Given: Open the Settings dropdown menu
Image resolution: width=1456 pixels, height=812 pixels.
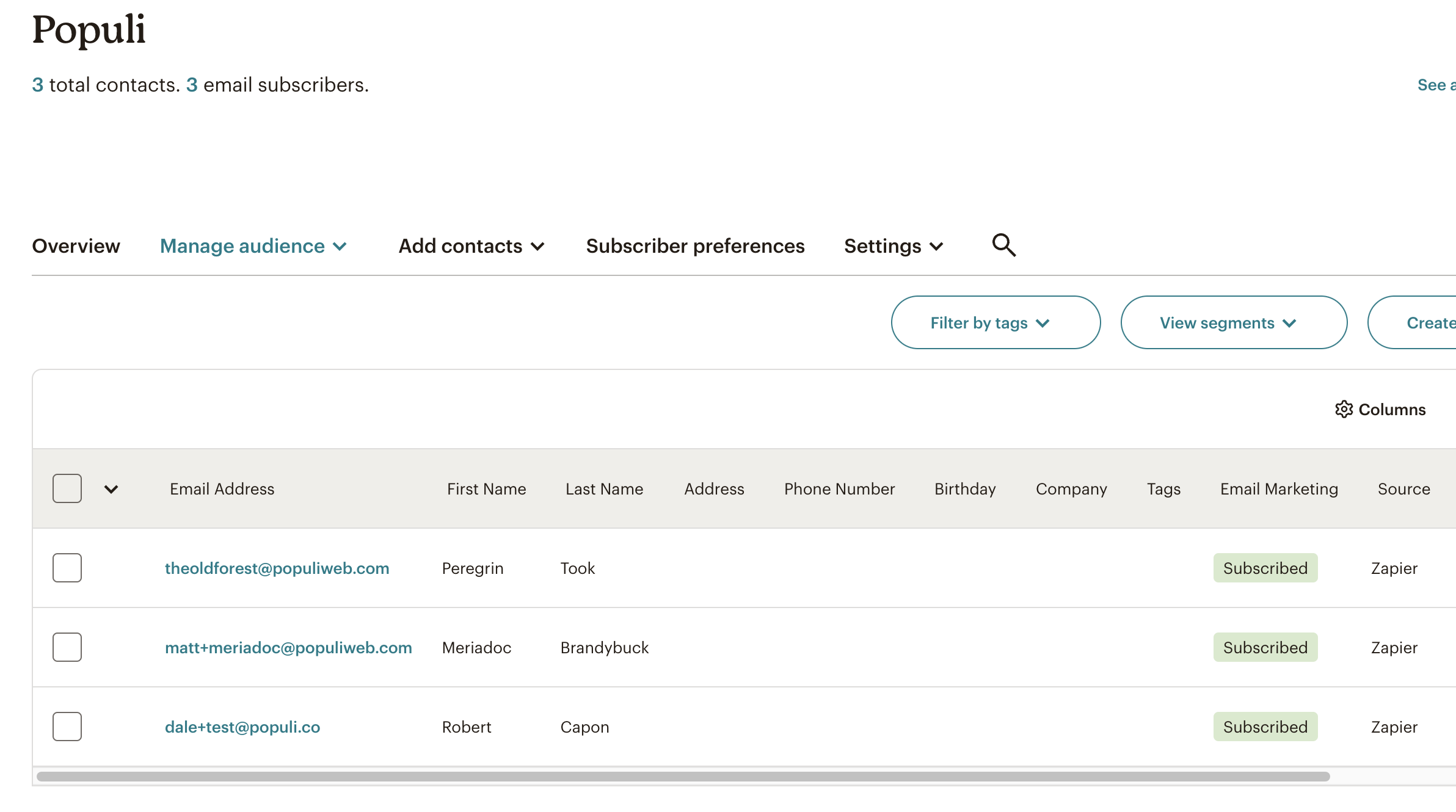Looking at the screenshot, I should point(894,246).
